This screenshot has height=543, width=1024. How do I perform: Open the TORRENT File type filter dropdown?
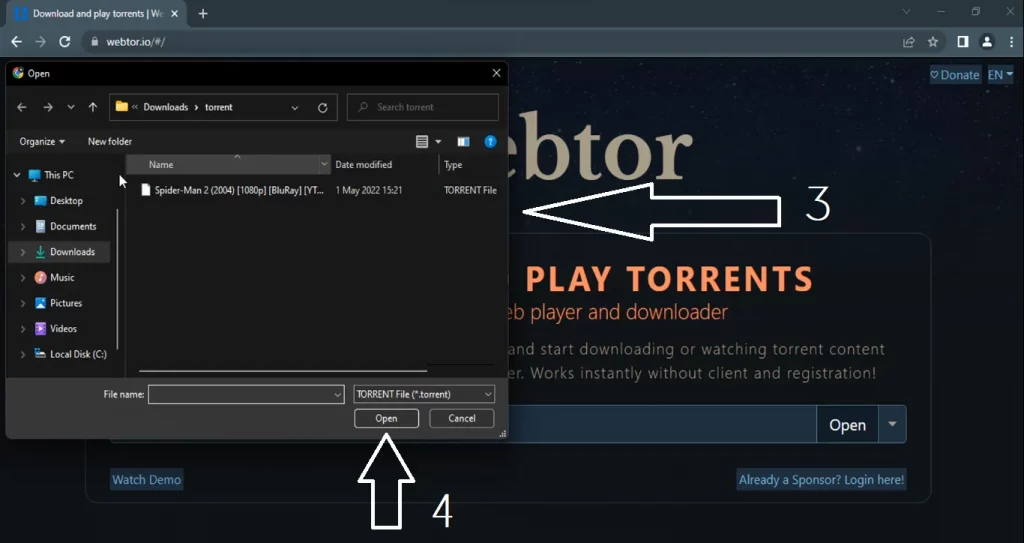click(x=424, y=394)
